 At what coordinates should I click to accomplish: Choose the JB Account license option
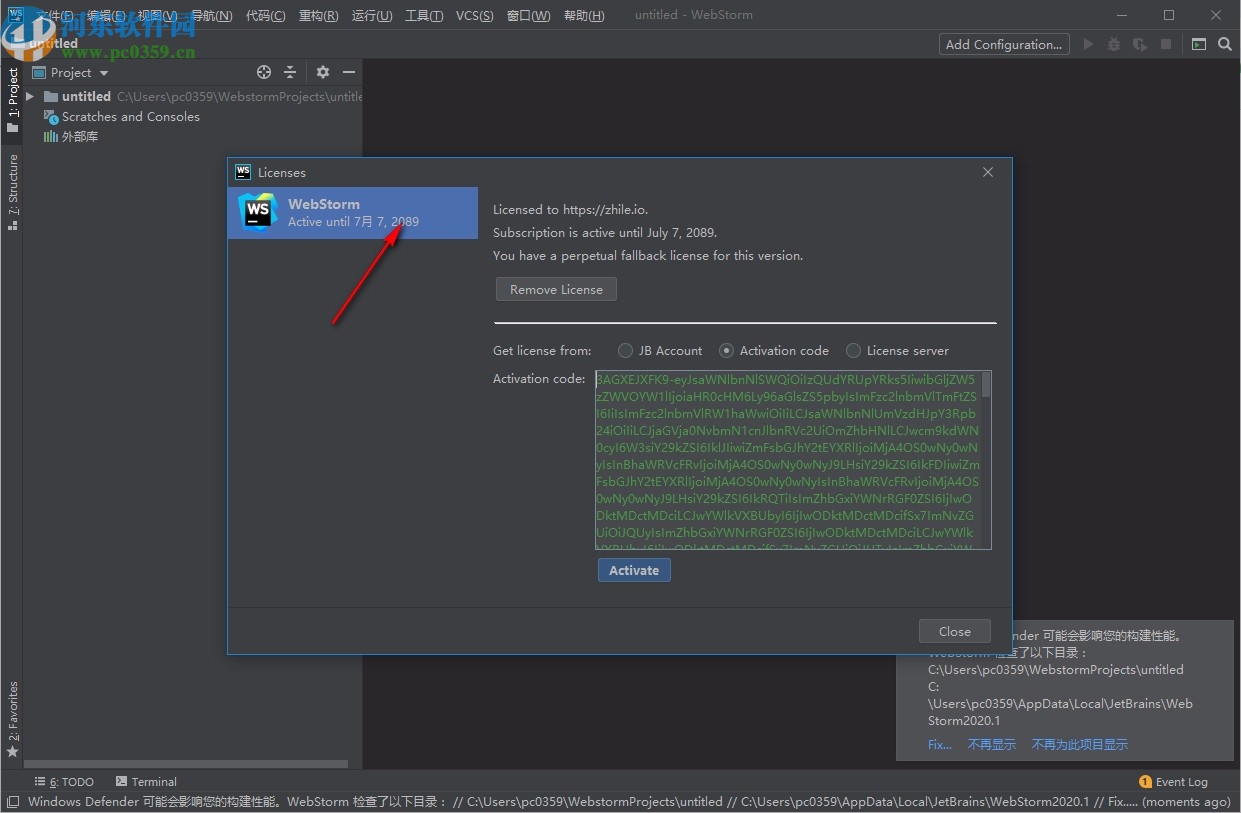click(x=625, y=351)
